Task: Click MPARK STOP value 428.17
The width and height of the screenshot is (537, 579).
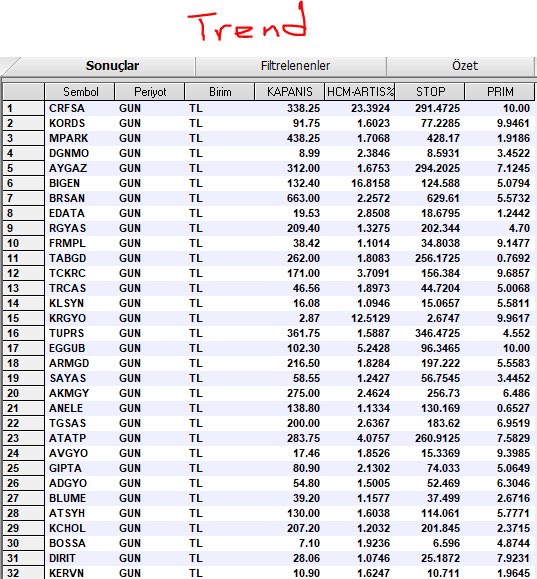Action: tap(443, 138)
